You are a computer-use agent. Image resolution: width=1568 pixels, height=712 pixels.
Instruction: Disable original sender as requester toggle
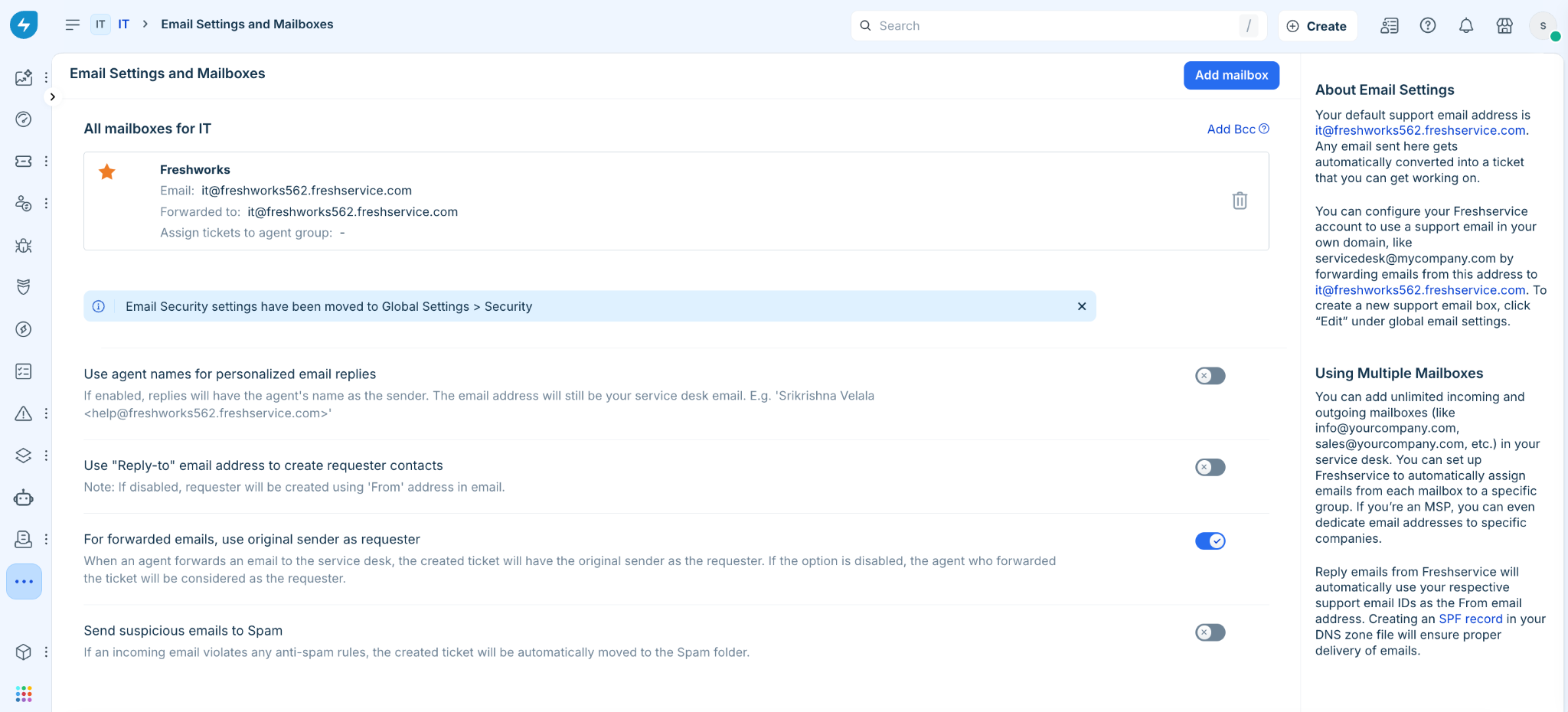(1210, 541)
